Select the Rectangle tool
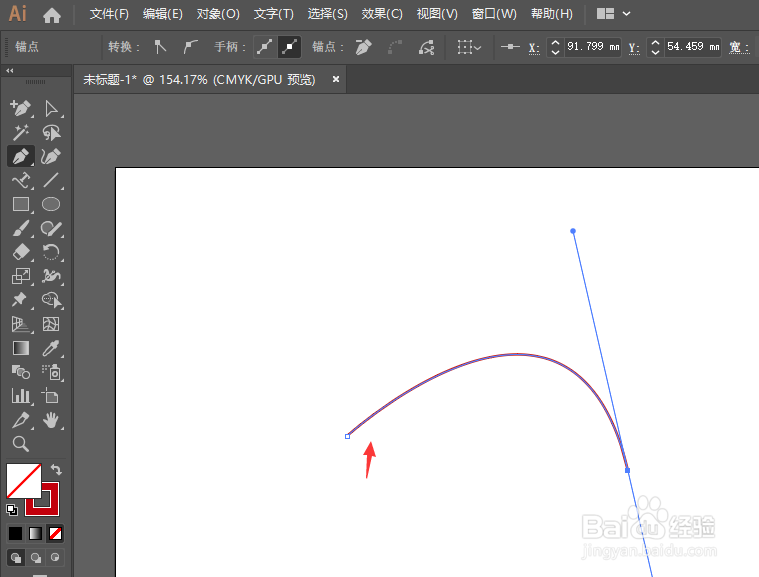 pyautogui.click(x=20, y=204)
